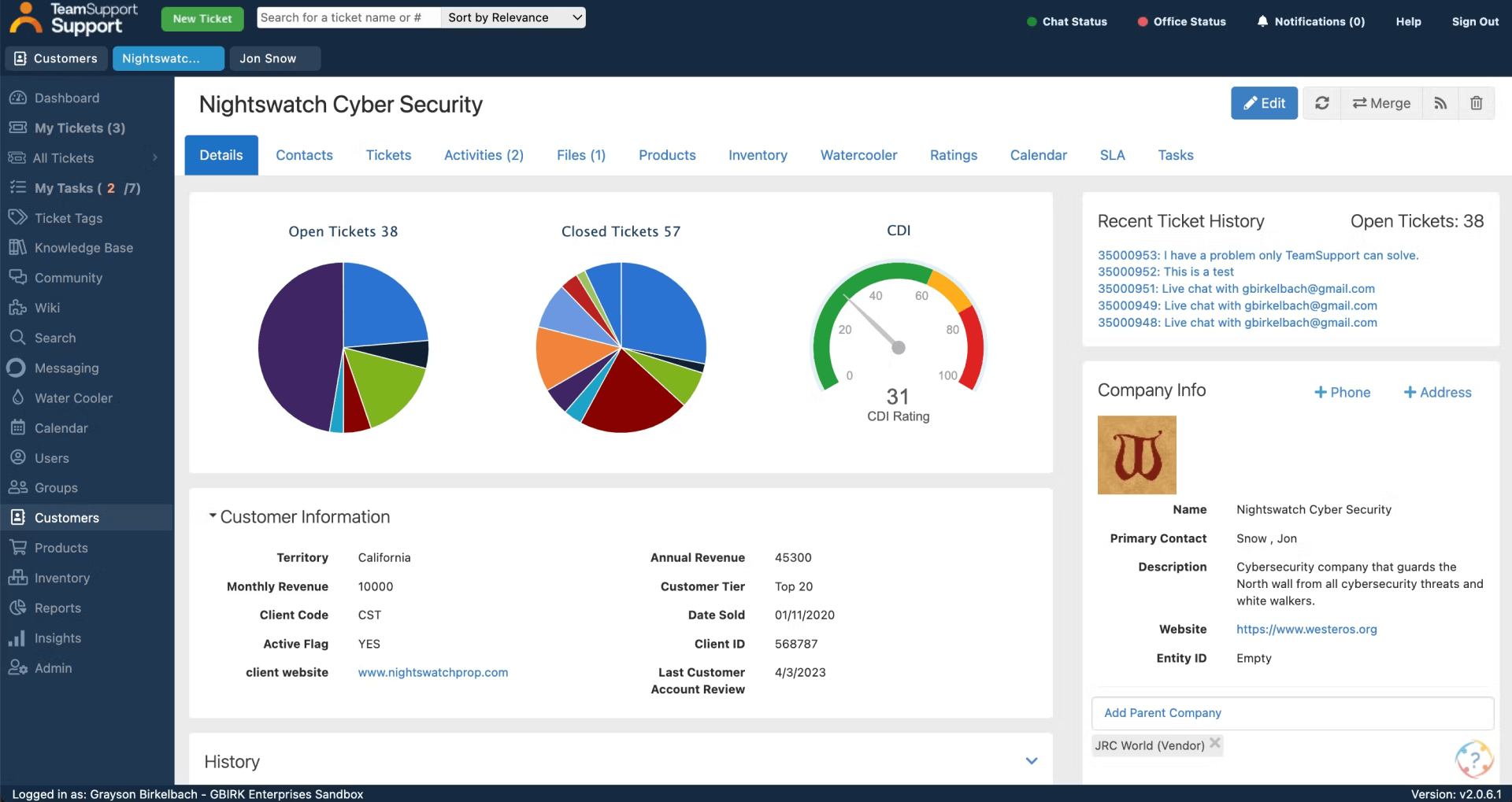
Task: Switch to the Contacts tab
Action: click(304, 155)
